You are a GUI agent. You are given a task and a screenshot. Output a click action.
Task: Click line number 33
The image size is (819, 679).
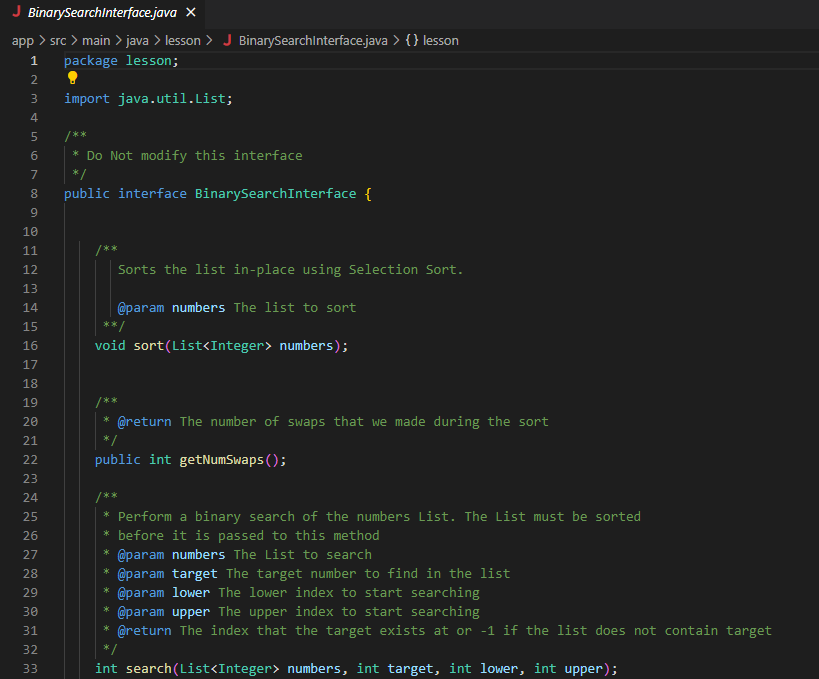coord(30,667)
